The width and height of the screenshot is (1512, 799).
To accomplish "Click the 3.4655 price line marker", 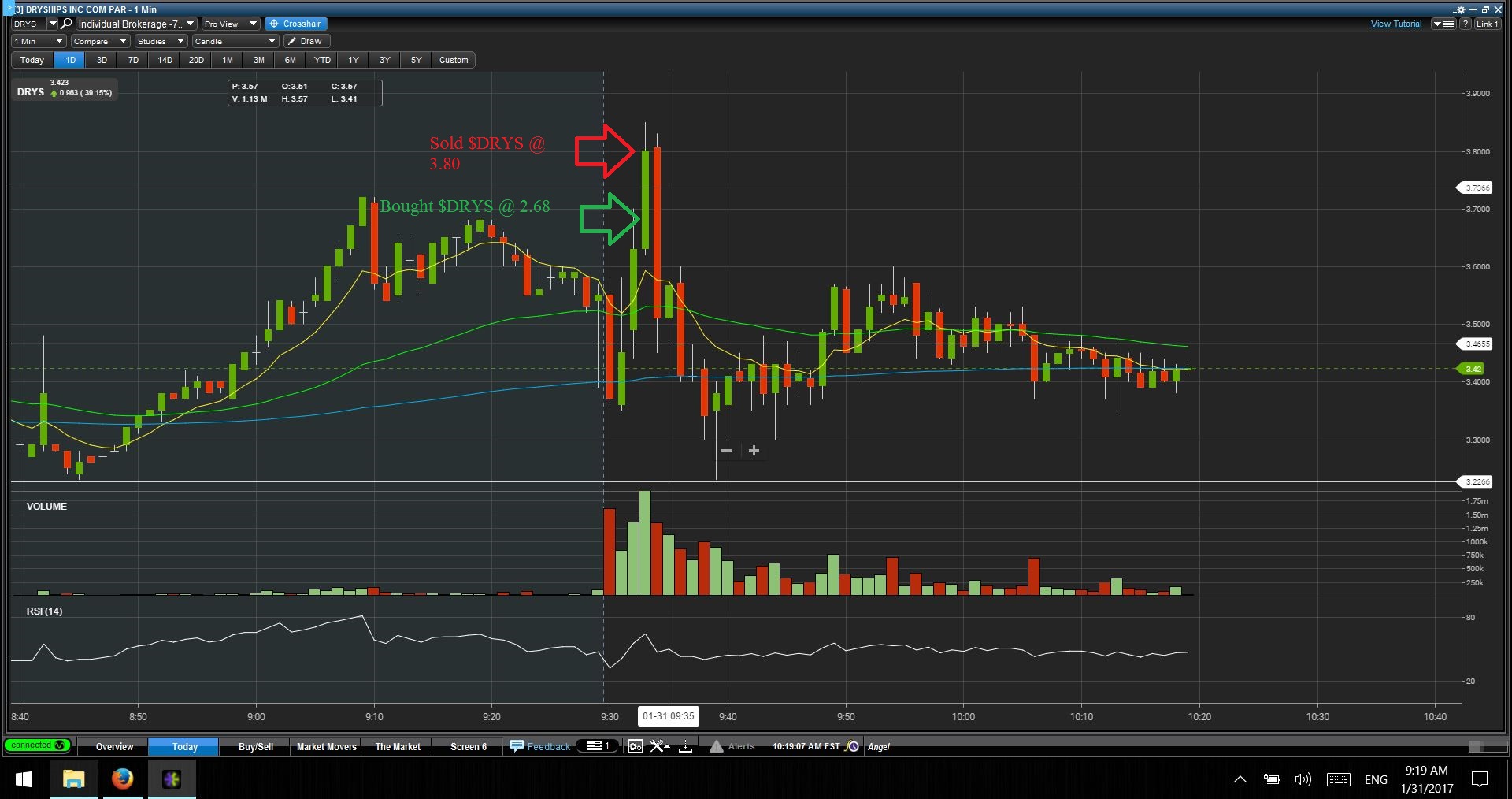I will click(x=1475, y=344).
